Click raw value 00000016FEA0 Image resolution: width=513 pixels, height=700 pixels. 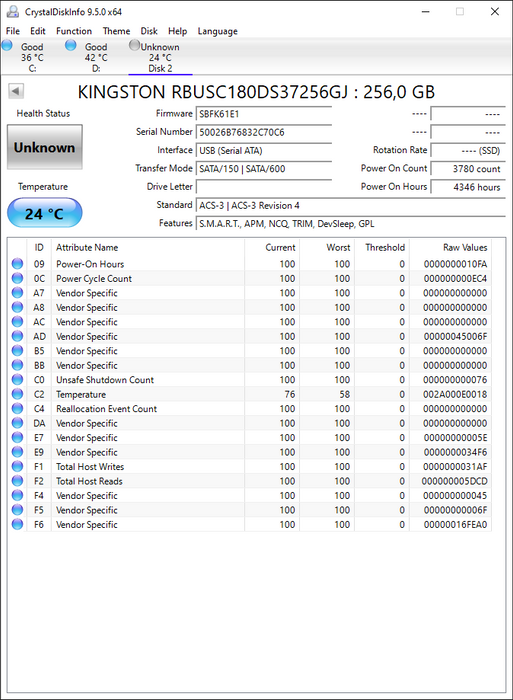pos(455,524)
